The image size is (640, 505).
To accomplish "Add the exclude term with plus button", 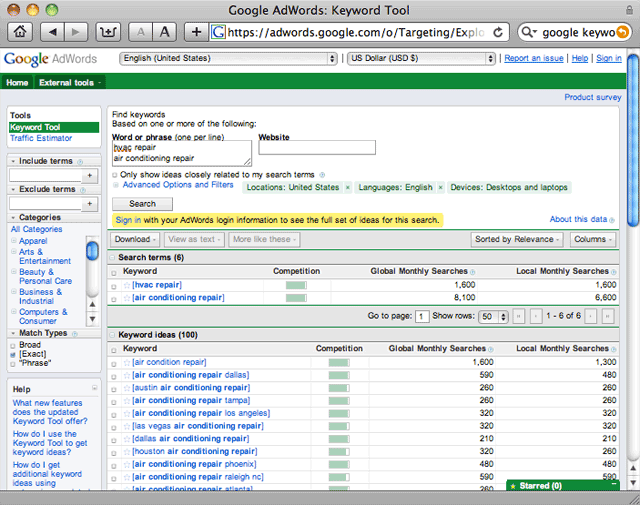I will click(x=90, y=204).
